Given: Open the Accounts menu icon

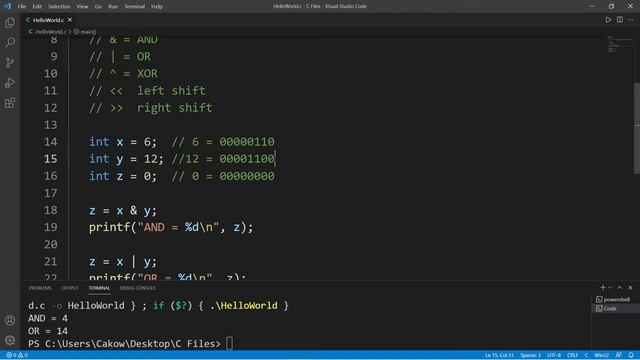Looking at the screenshot, I should tap(10, 320).
